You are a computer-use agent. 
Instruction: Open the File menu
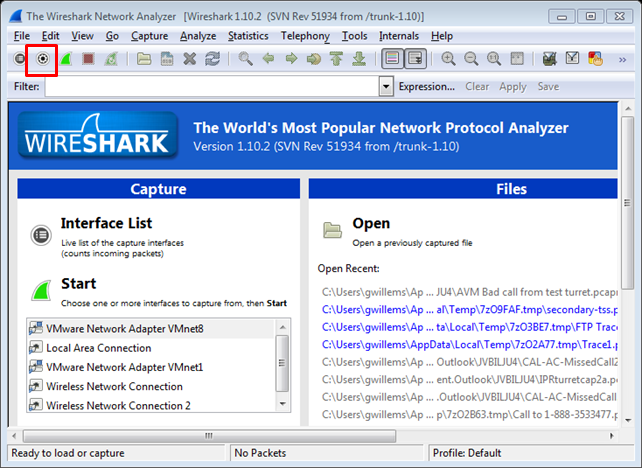point(22,36)
